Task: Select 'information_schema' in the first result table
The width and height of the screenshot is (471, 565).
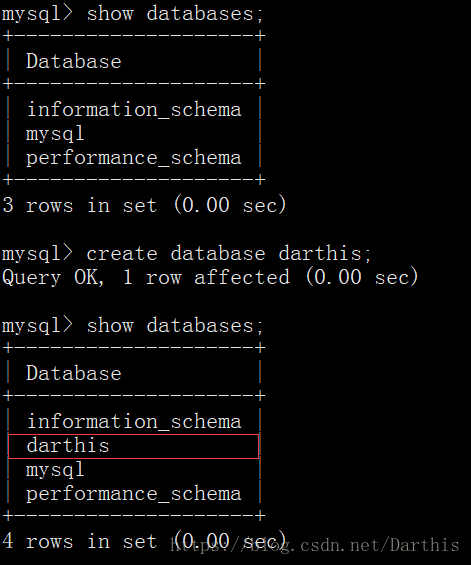Action: [x=134, y=110]
